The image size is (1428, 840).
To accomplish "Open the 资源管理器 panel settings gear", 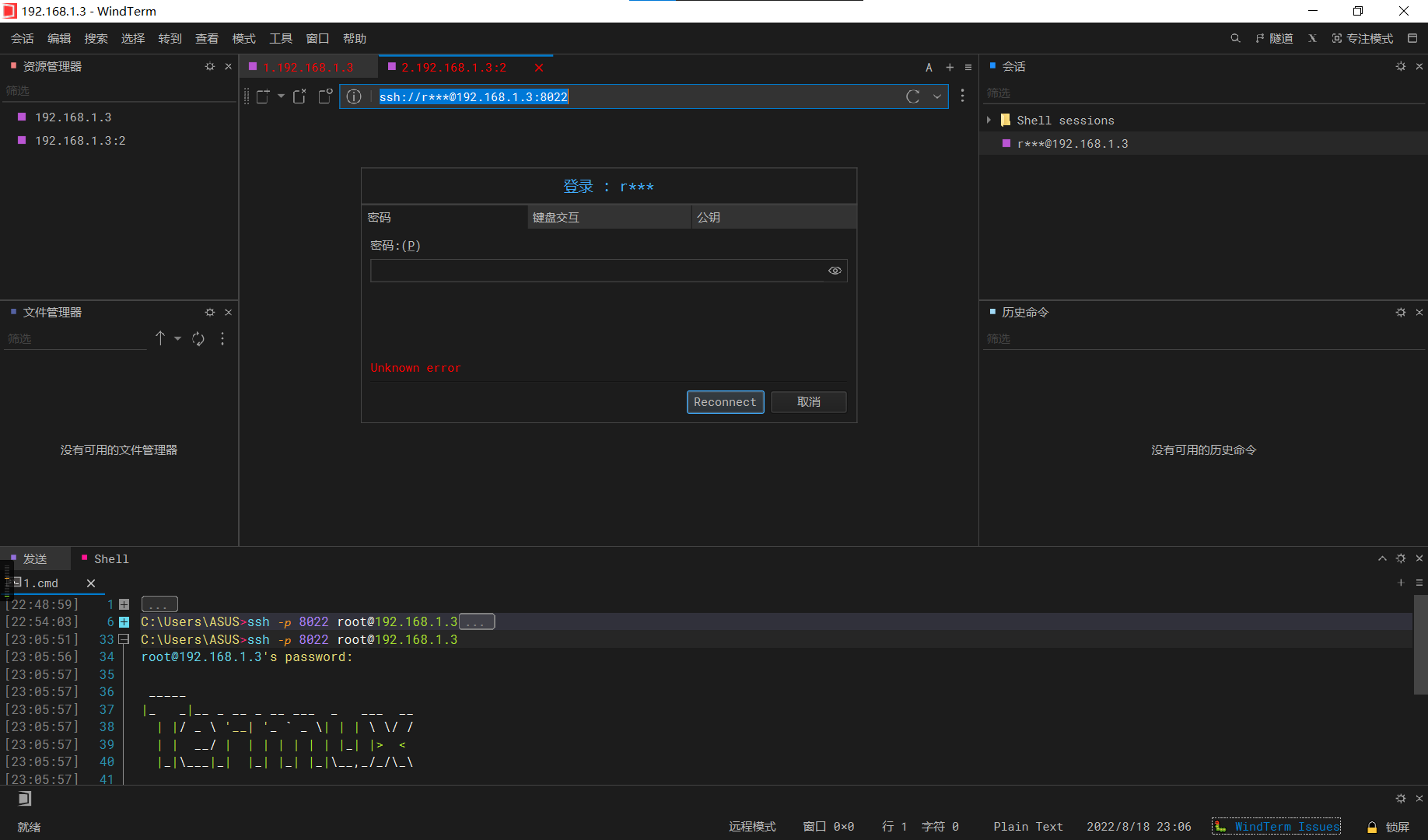I will tap(209, 66).
